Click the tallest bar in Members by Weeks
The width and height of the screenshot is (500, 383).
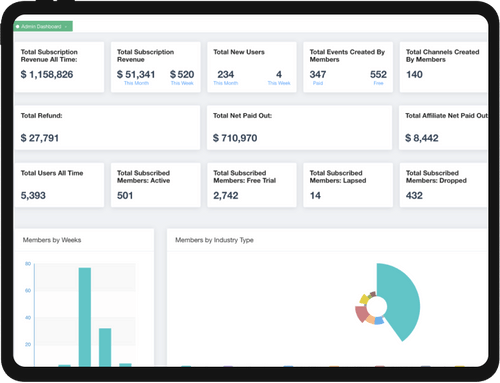[x=85, y=317]
